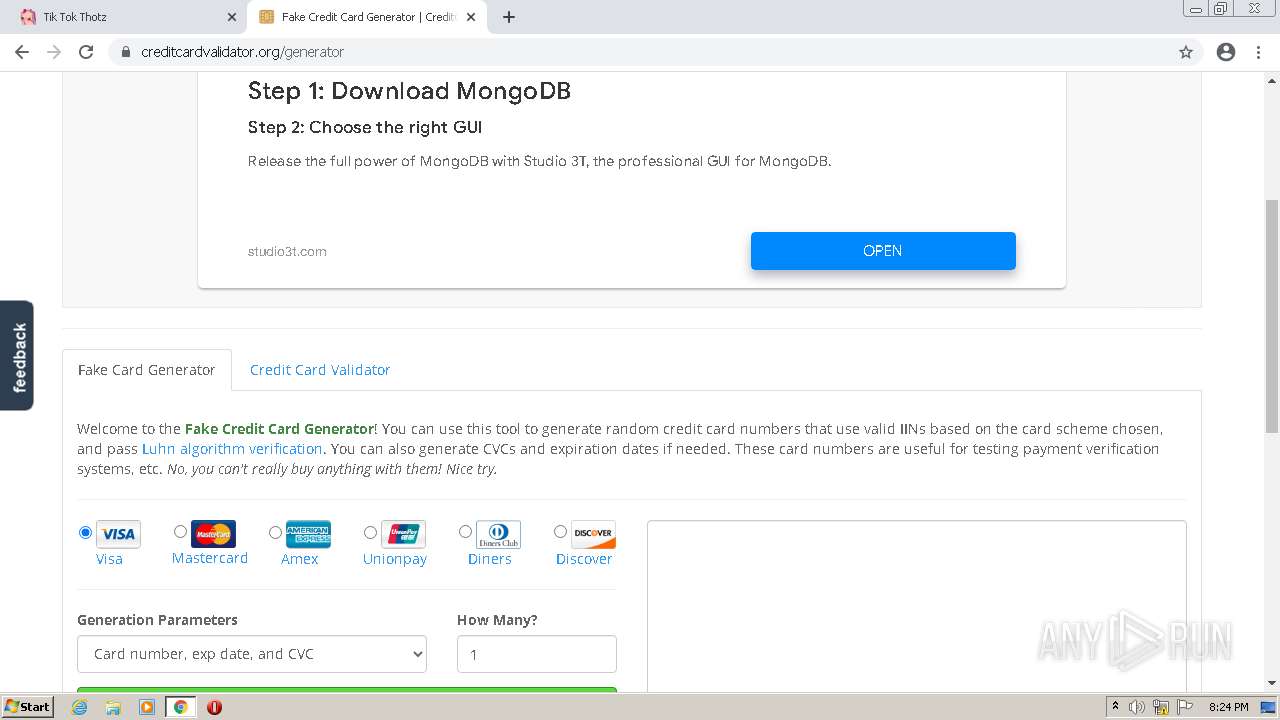Show hidden system tray icons
1280x720 pixels.
pos(1116,707)
